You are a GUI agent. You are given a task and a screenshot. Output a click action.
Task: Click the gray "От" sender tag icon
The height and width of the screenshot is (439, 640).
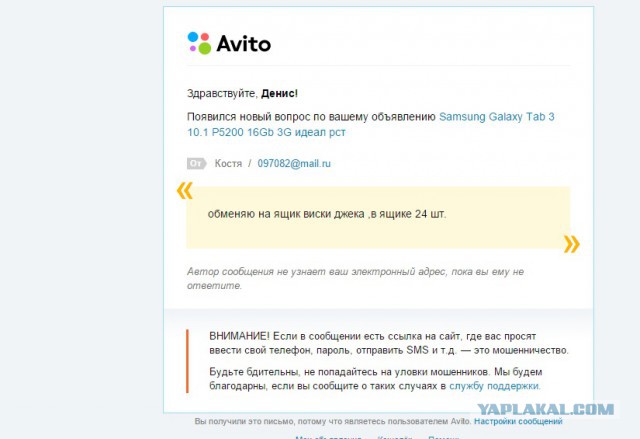click(x=197, y=164)
